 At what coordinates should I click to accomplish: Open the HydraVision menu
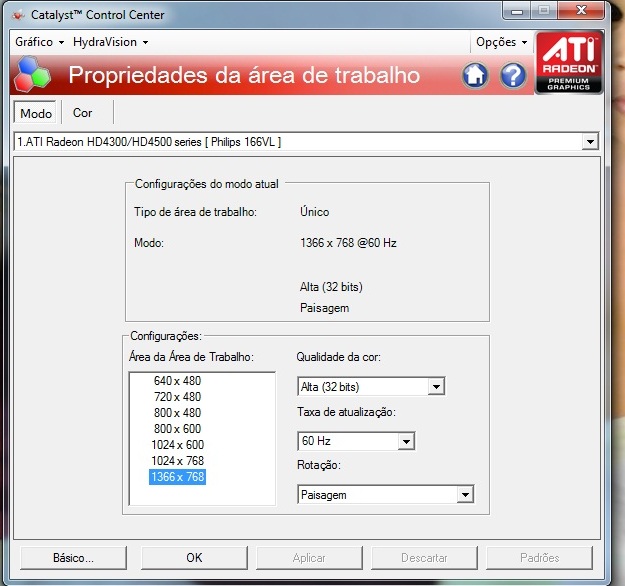pos(110,42)
